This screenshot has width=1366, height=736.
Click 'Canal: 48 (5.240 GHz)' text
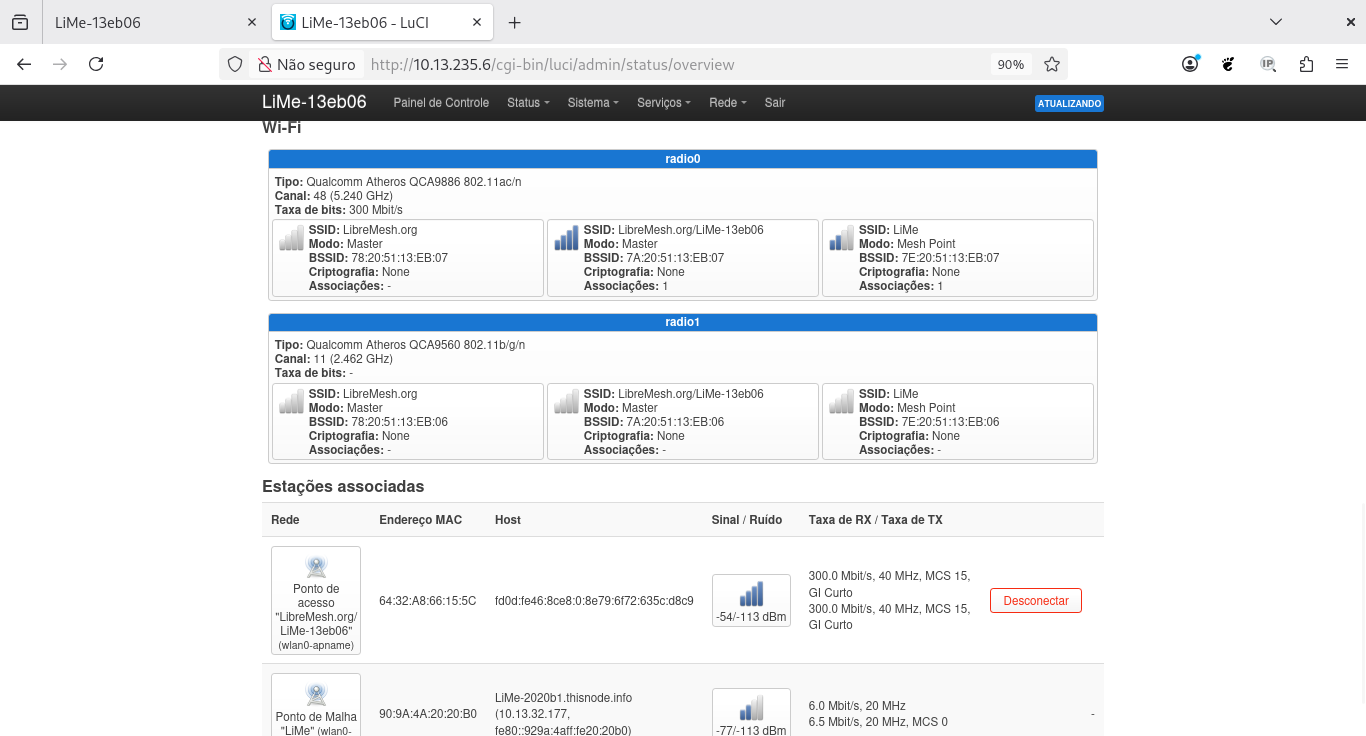[x=334, y=196]
